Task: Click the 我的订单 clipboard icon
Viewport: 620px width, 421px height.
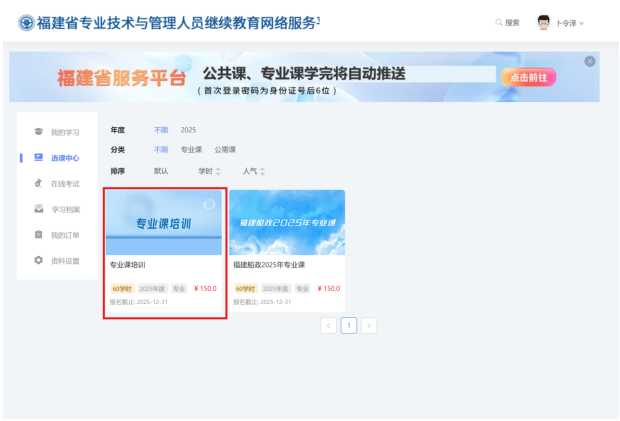Action: (x=38, y=234)
